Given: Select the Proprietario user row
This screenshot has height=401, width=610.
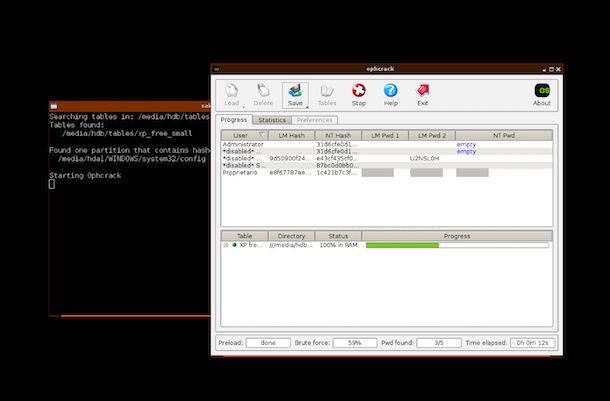Looking at the screenshot, I should point(387,172).
